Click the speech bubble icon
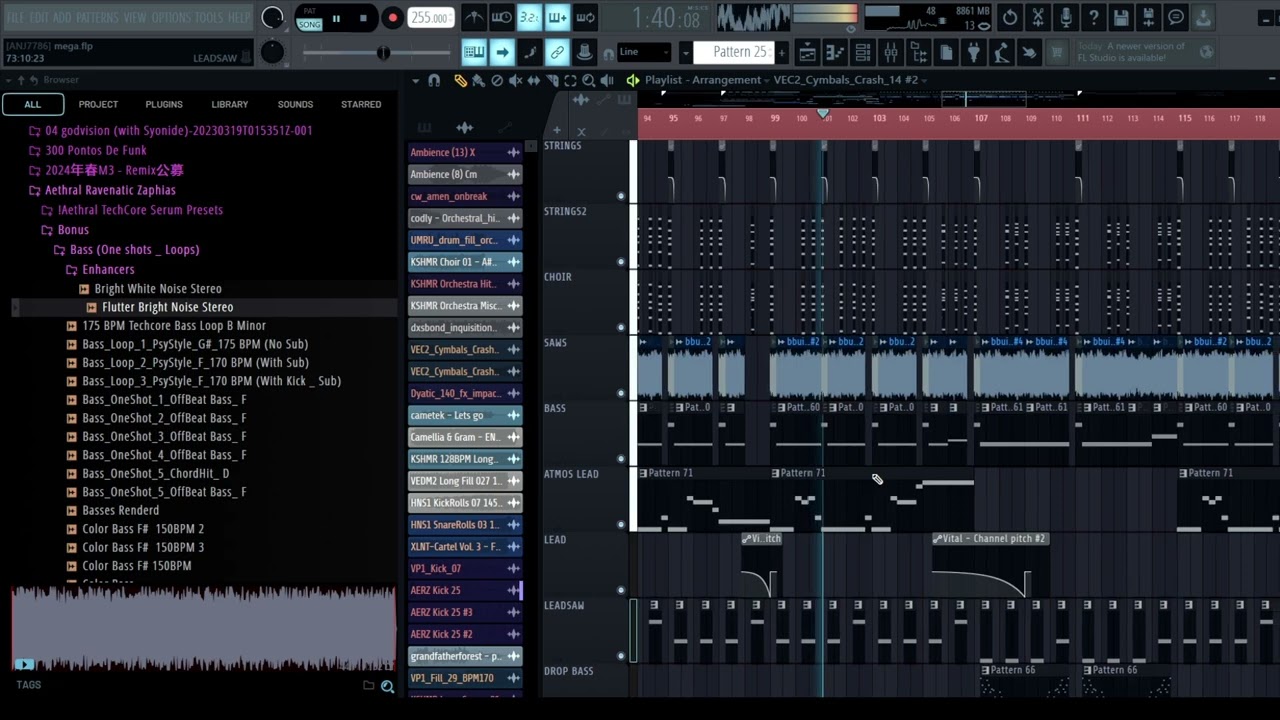Image resolution: width=1280 pixels, height=720 pixels. click(x=1176, y=17)
